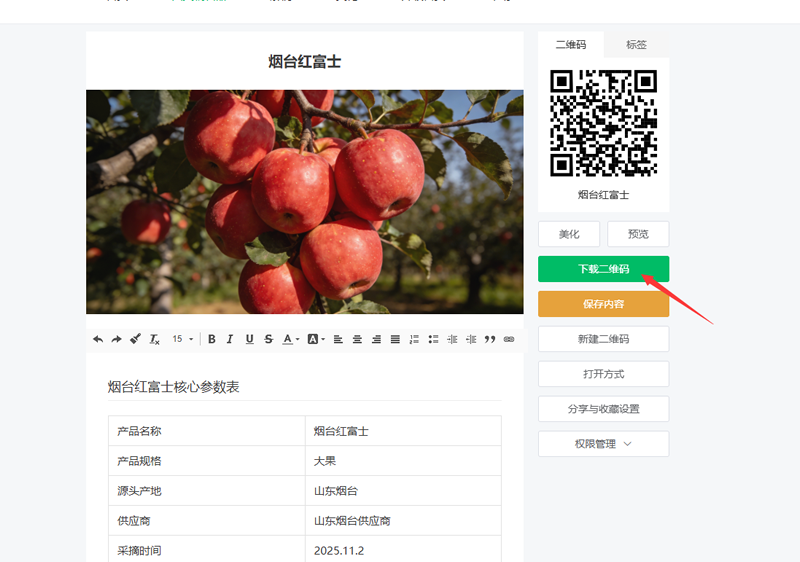Screen dimensions: 800x562
Task: Toggle underline formatting
Action: [x=249, y=339]
